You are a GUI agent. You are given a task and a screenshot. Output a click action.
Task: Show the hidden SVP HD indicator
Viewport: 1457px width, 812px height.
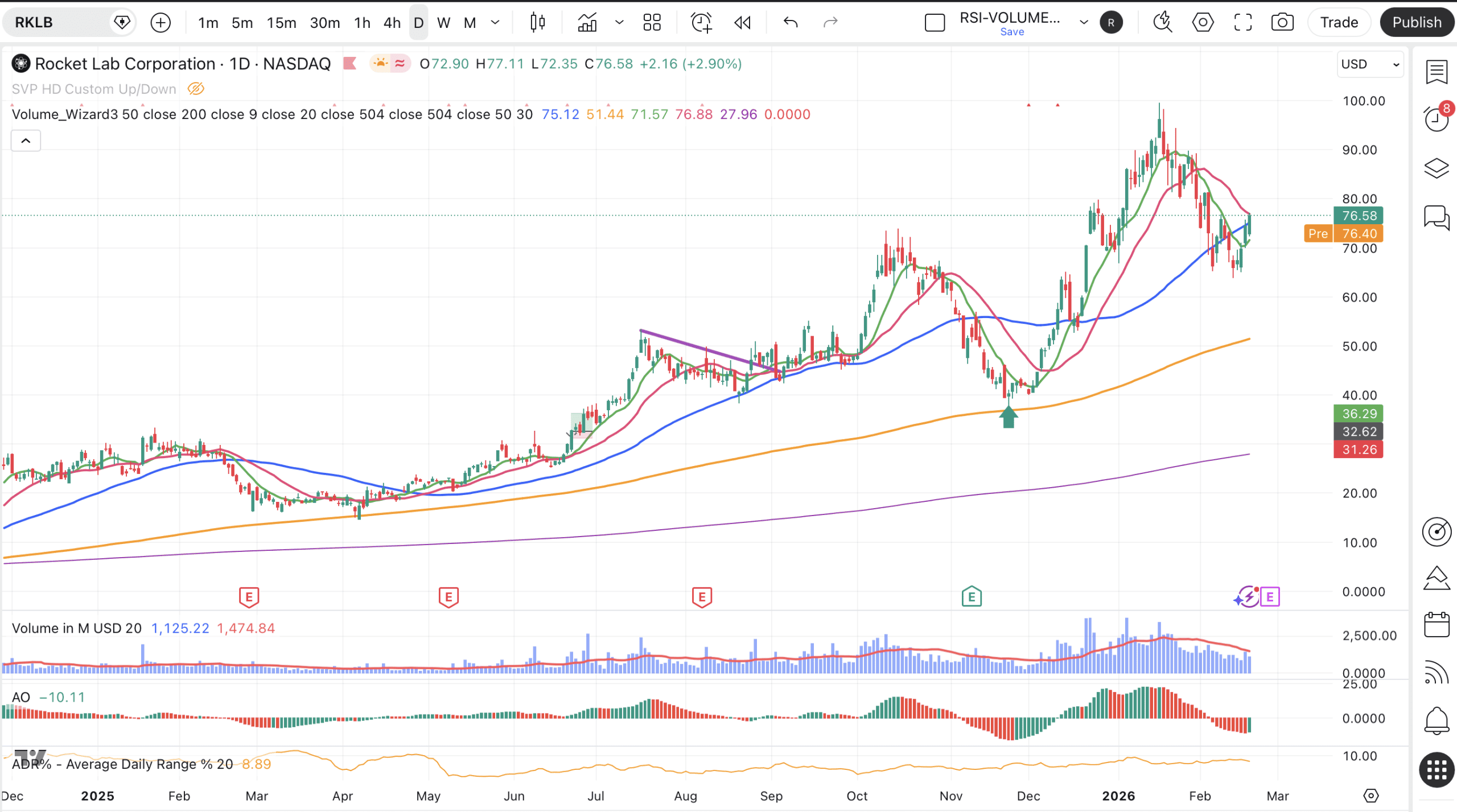point(196,89)
